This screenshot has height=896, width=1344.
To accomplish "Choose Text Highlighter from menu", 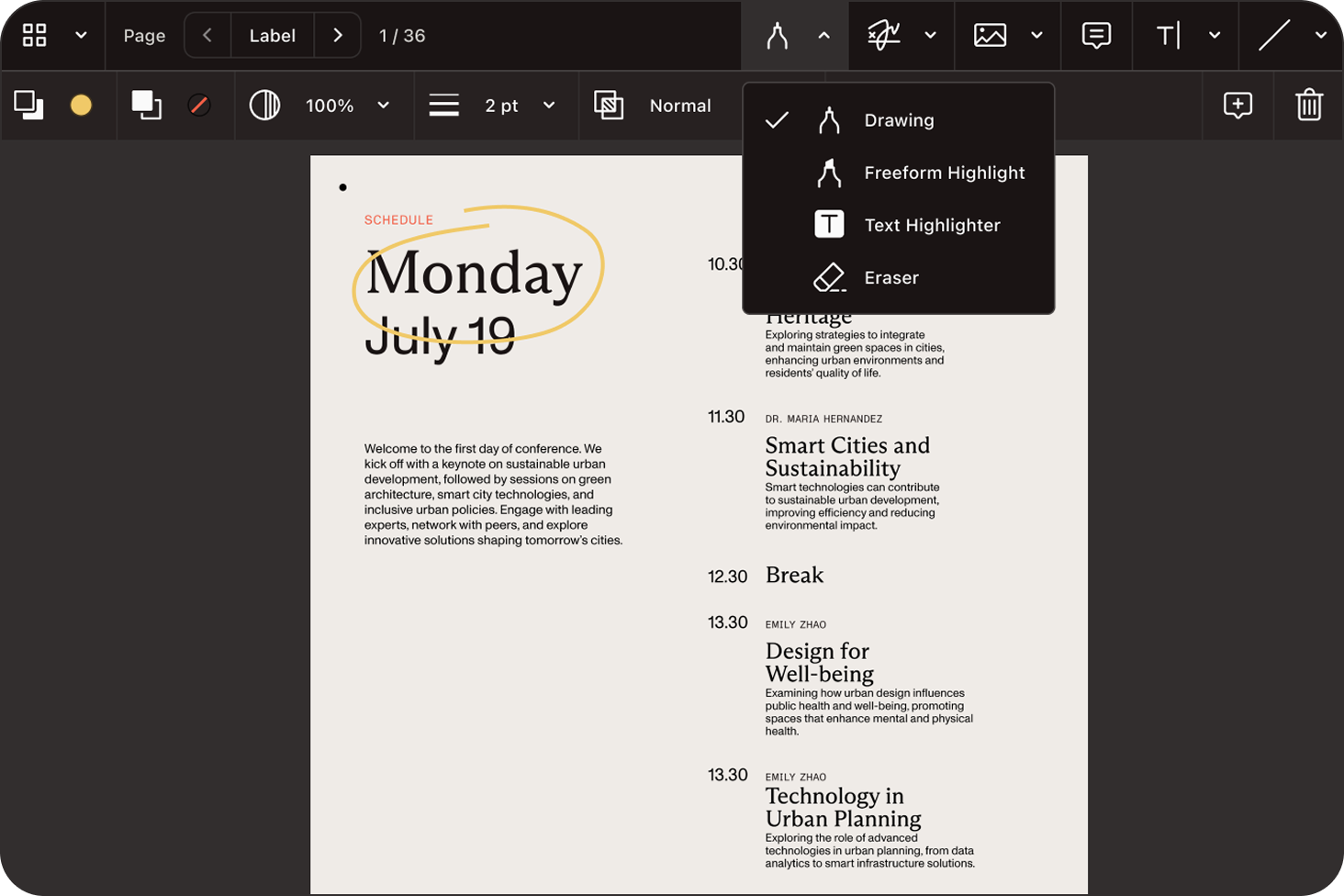I will (931, 225).
